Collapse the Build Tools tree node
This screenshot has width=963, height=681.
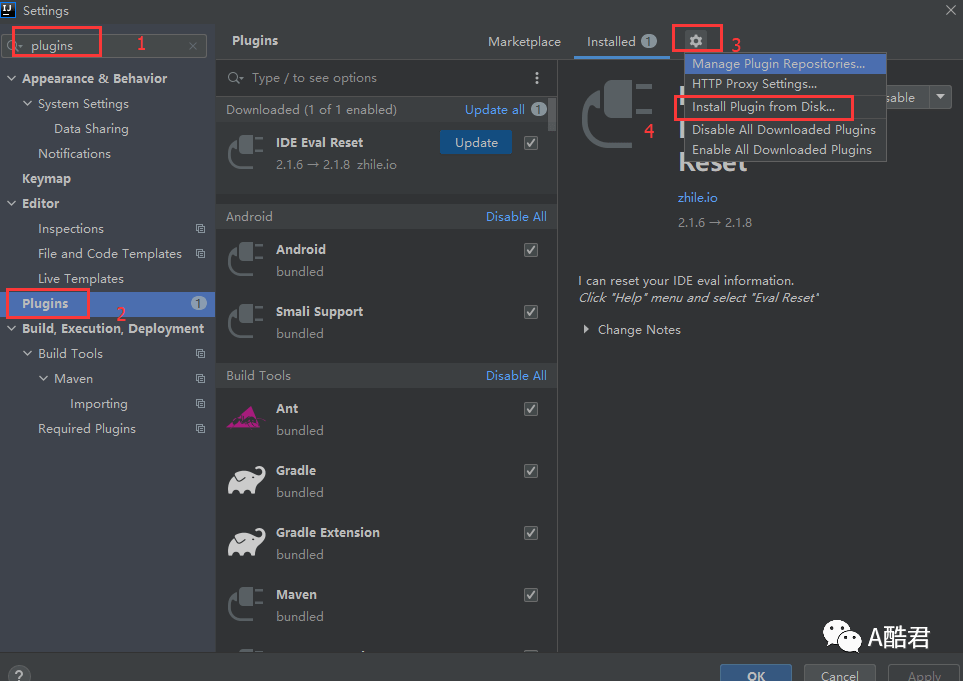[28, 354]
